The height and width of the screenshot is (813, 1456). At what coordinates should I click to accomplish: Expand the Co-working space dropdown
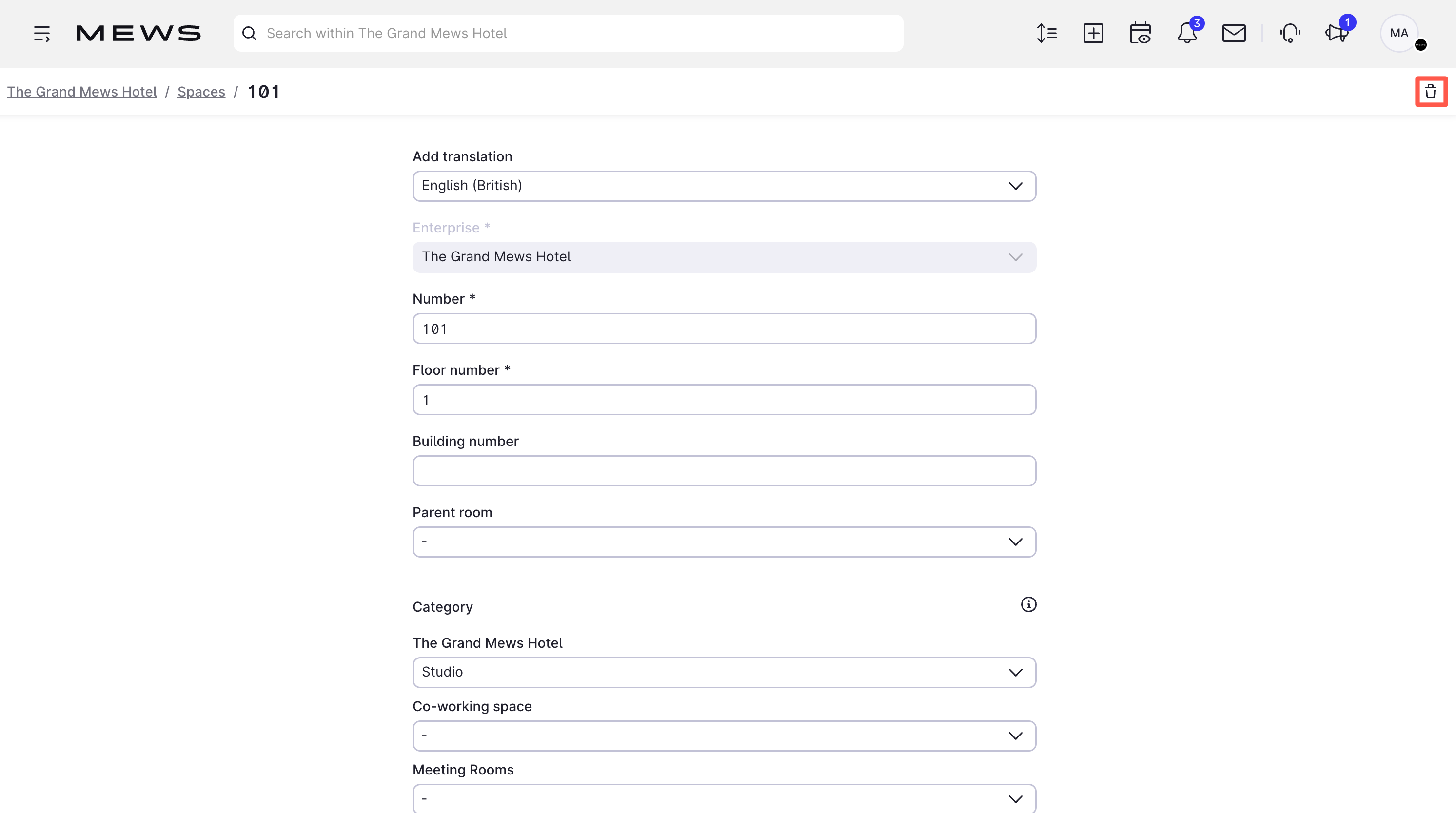[724, 736]
